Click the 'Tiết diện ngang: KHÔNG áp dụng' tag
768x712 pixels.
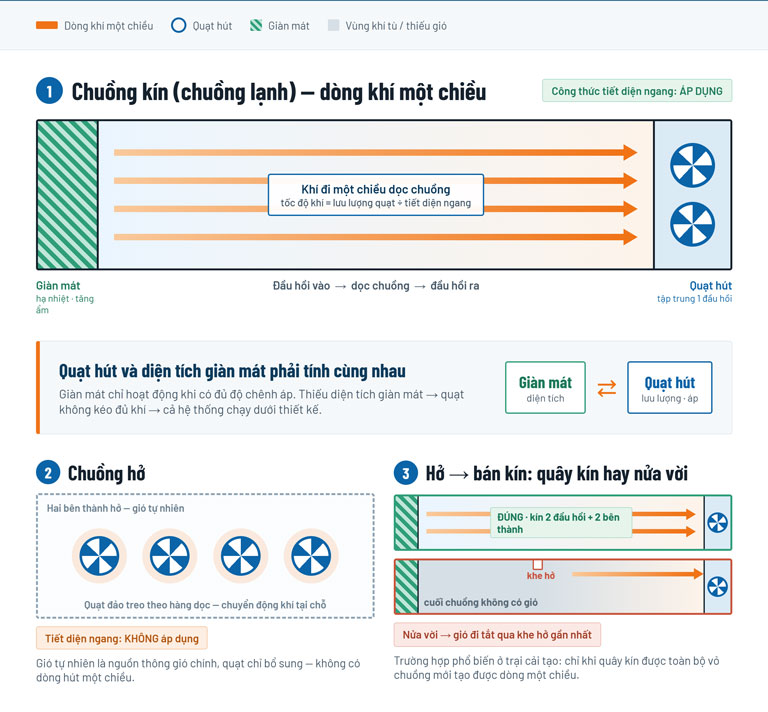[x=122, y=638]
